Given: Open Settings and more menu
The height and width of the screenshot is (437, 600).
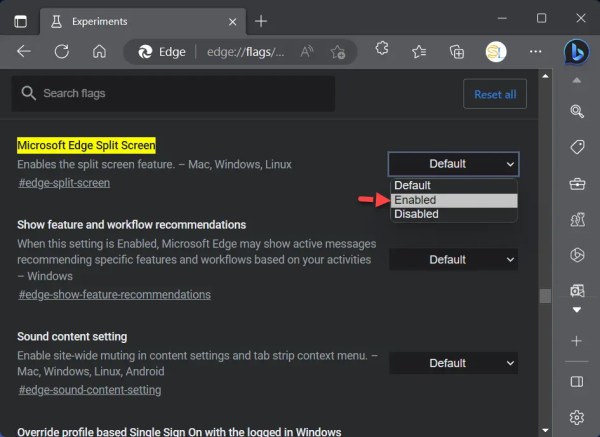Looking at the screenshot, I should (x=535, y=51).
